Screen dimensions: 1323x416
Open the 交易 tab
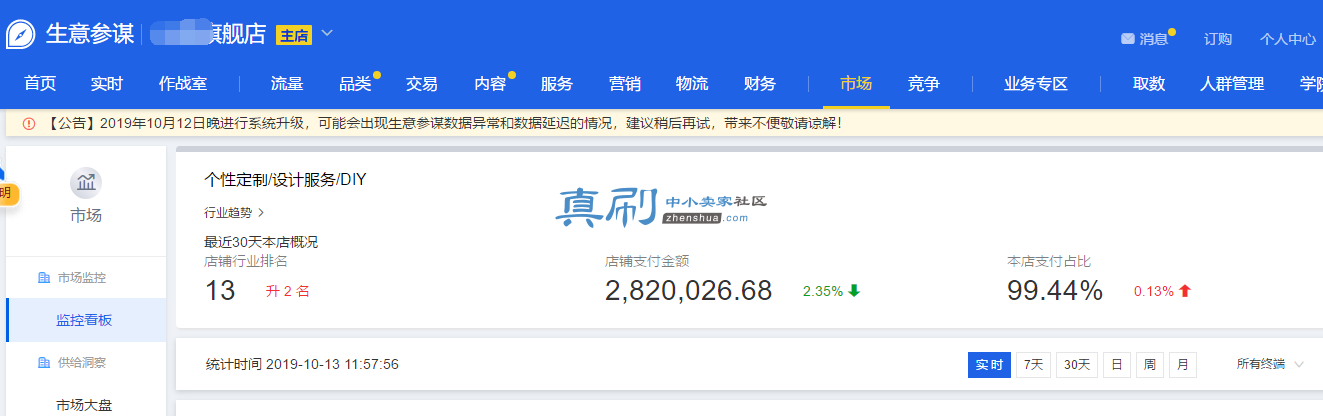coord(422,84)
